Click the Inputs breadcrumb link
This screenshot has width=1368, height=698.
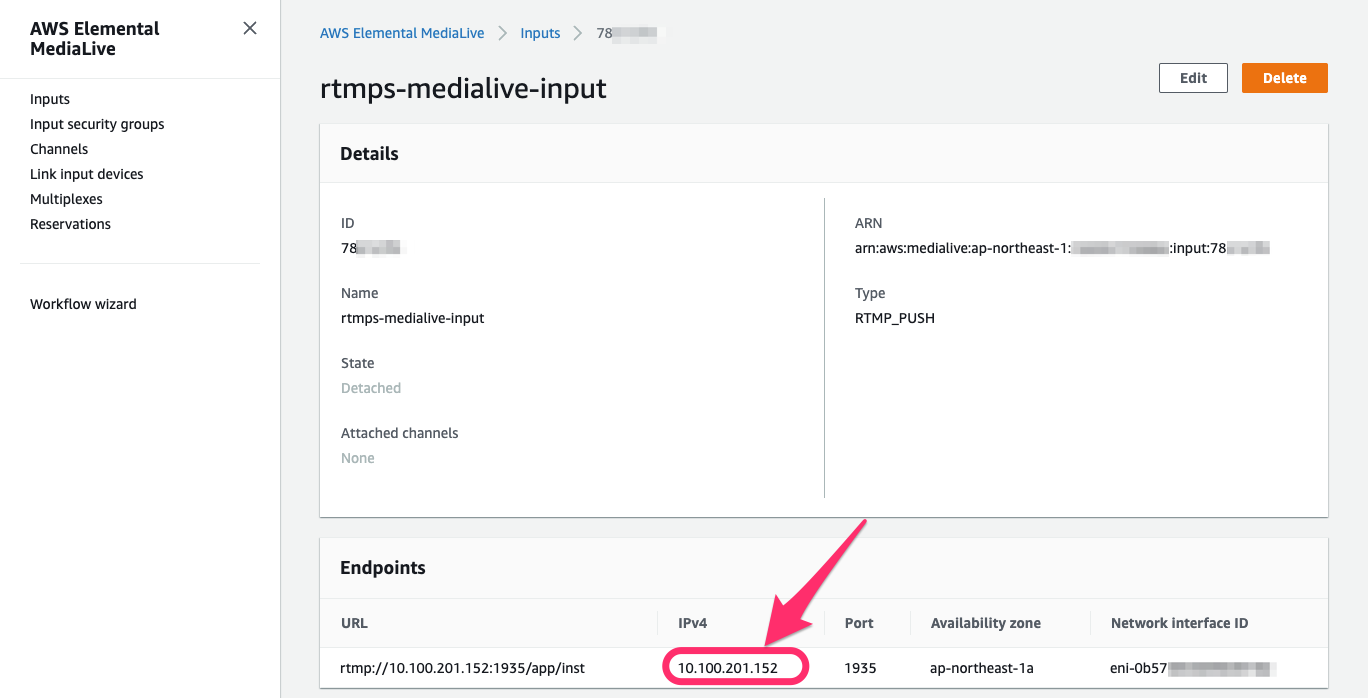point(540,33)
